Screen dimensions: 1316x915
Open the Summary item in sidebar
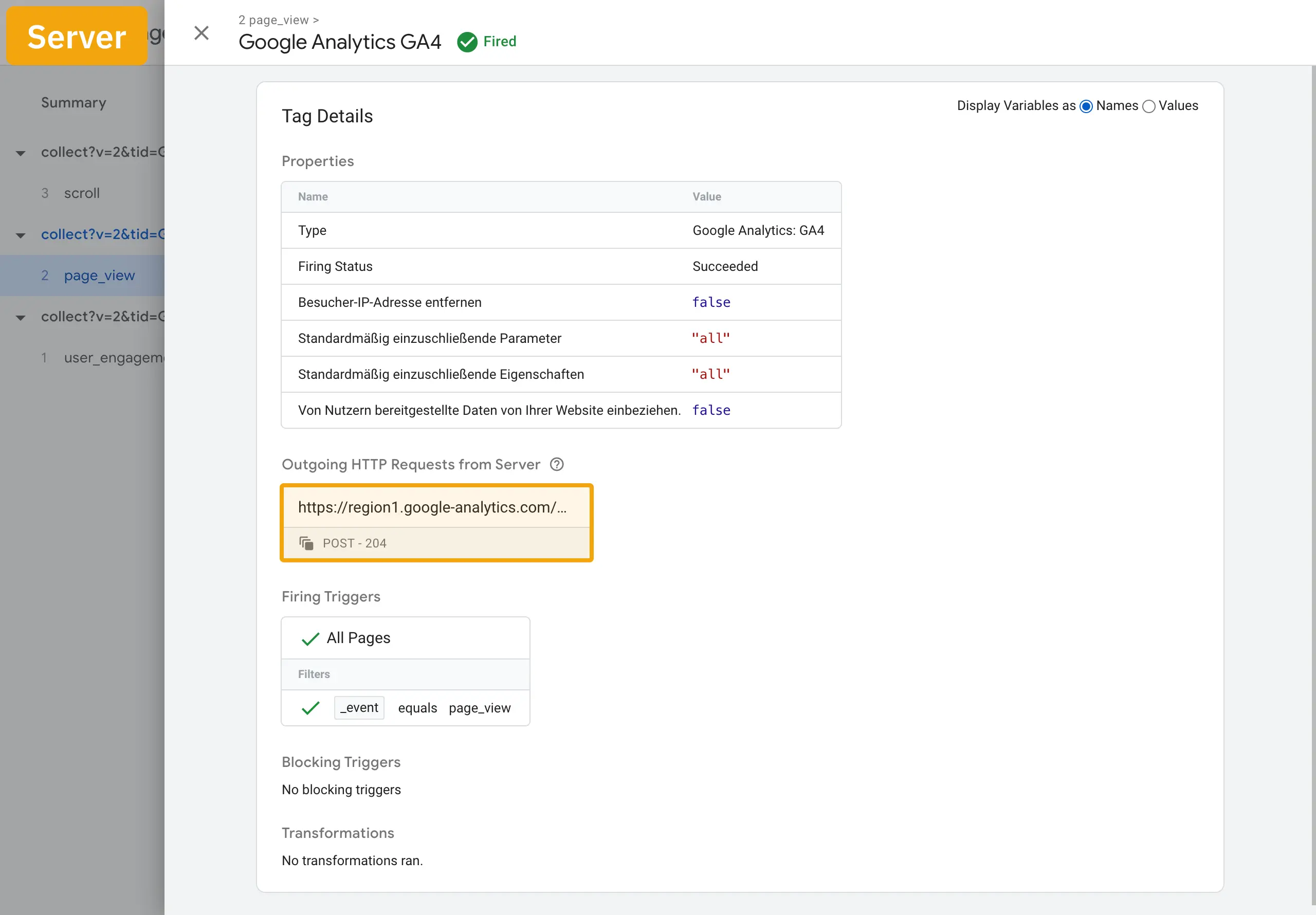(74, 103)
